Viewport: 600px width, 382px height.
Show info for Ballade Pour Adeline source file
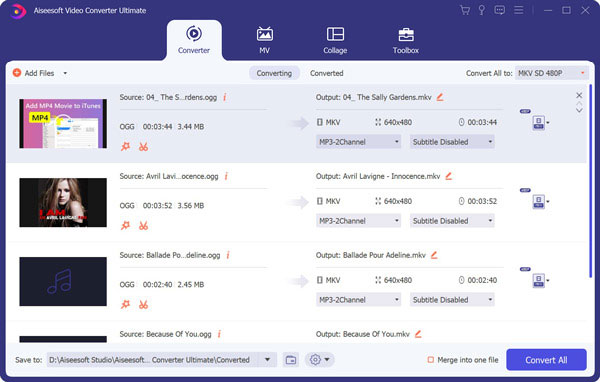[x=228, y=255]
